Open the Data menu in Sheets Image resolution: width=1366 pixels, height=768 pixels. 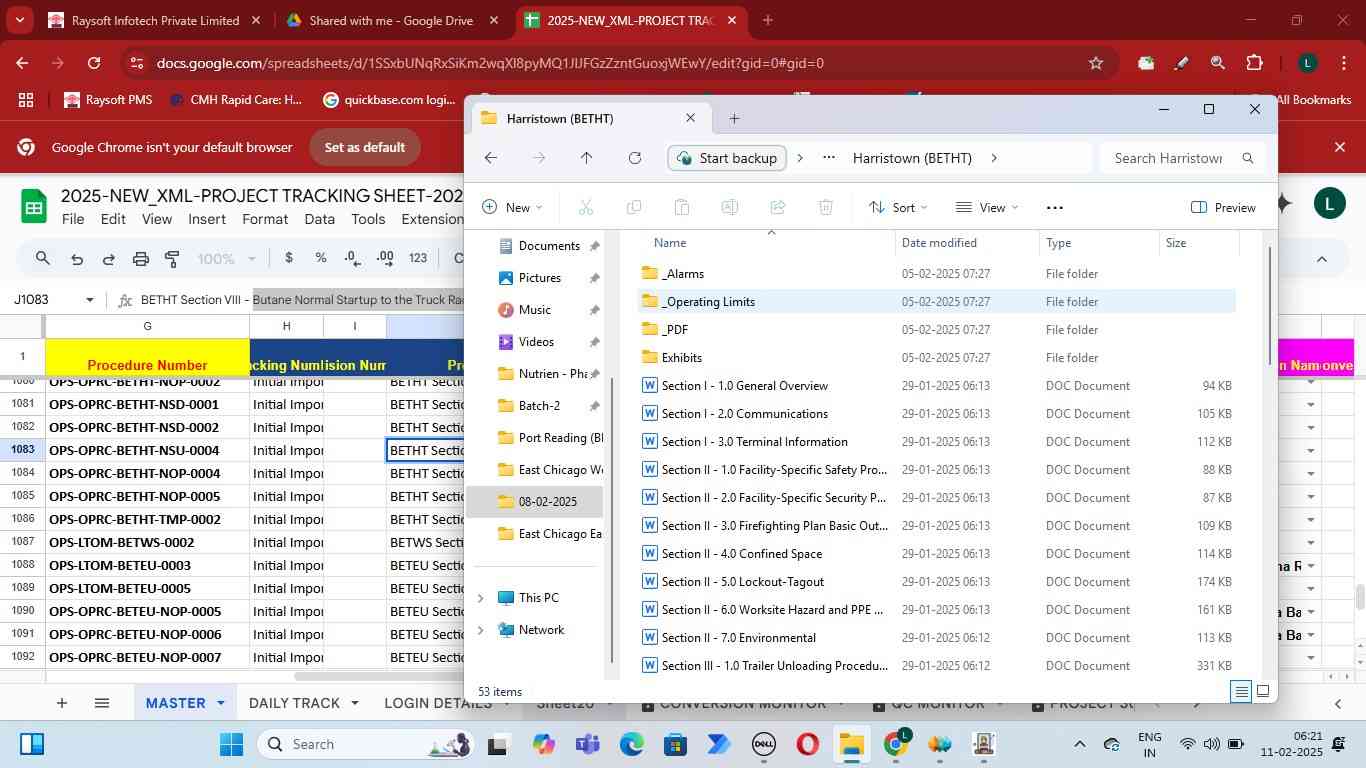coord(319,219)
